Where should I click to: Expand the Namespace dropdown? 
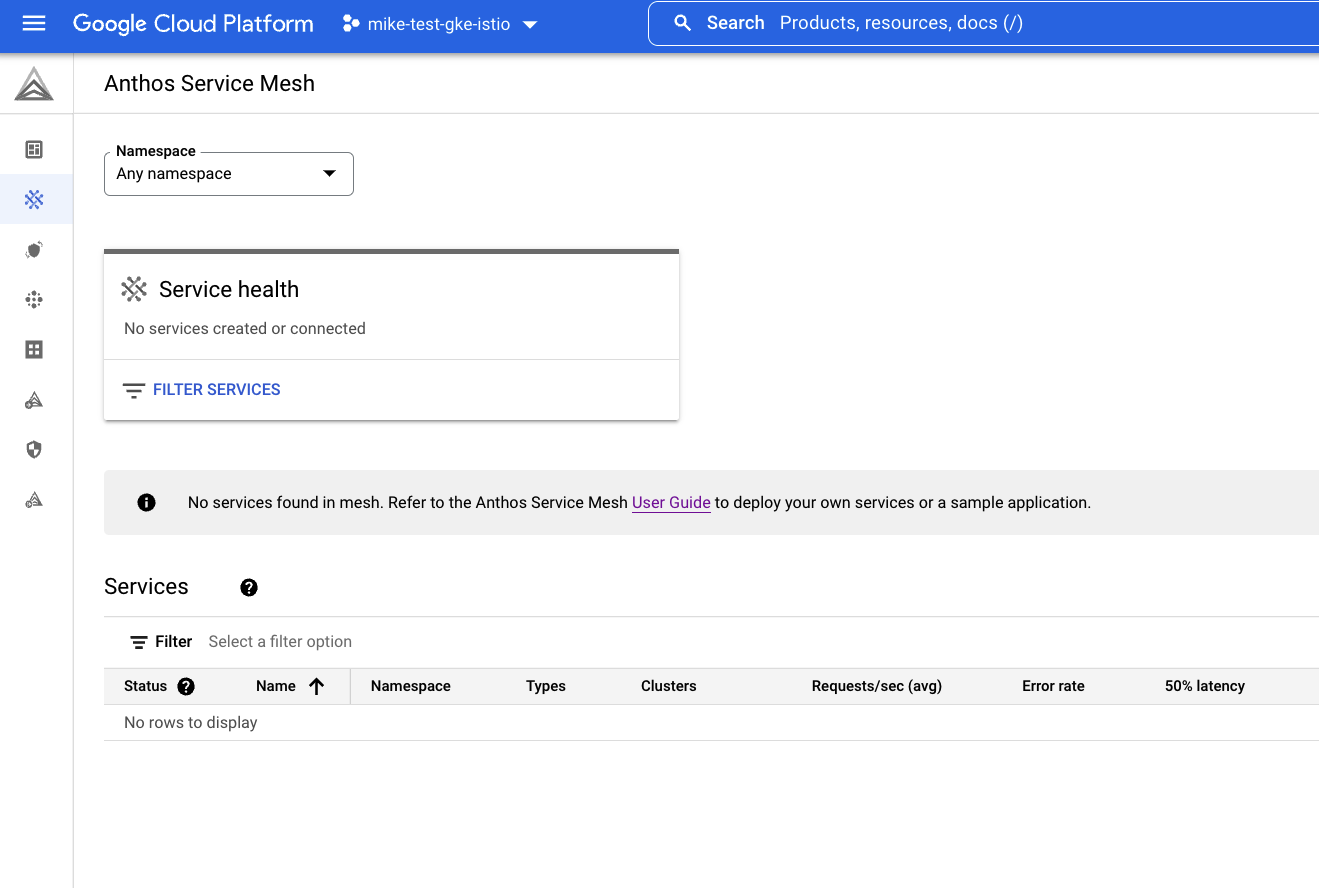click(229, 174)
